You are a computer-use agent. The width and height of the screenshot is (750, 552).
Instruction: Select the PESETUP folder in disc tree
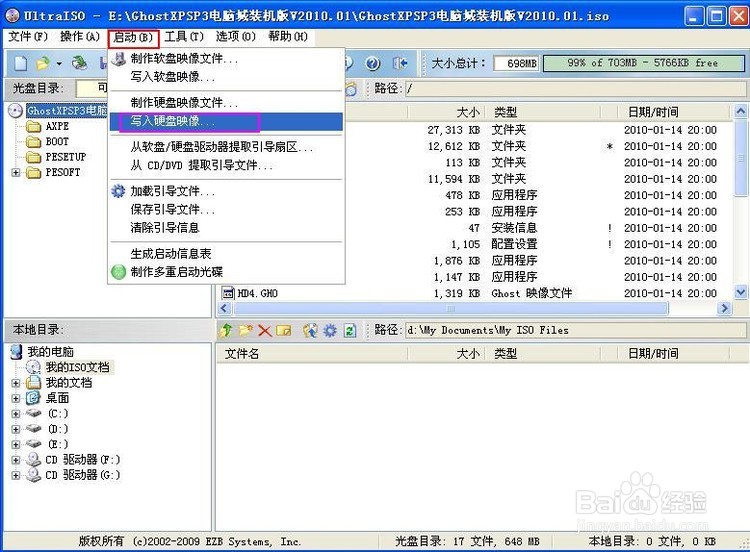click(66, 157)
